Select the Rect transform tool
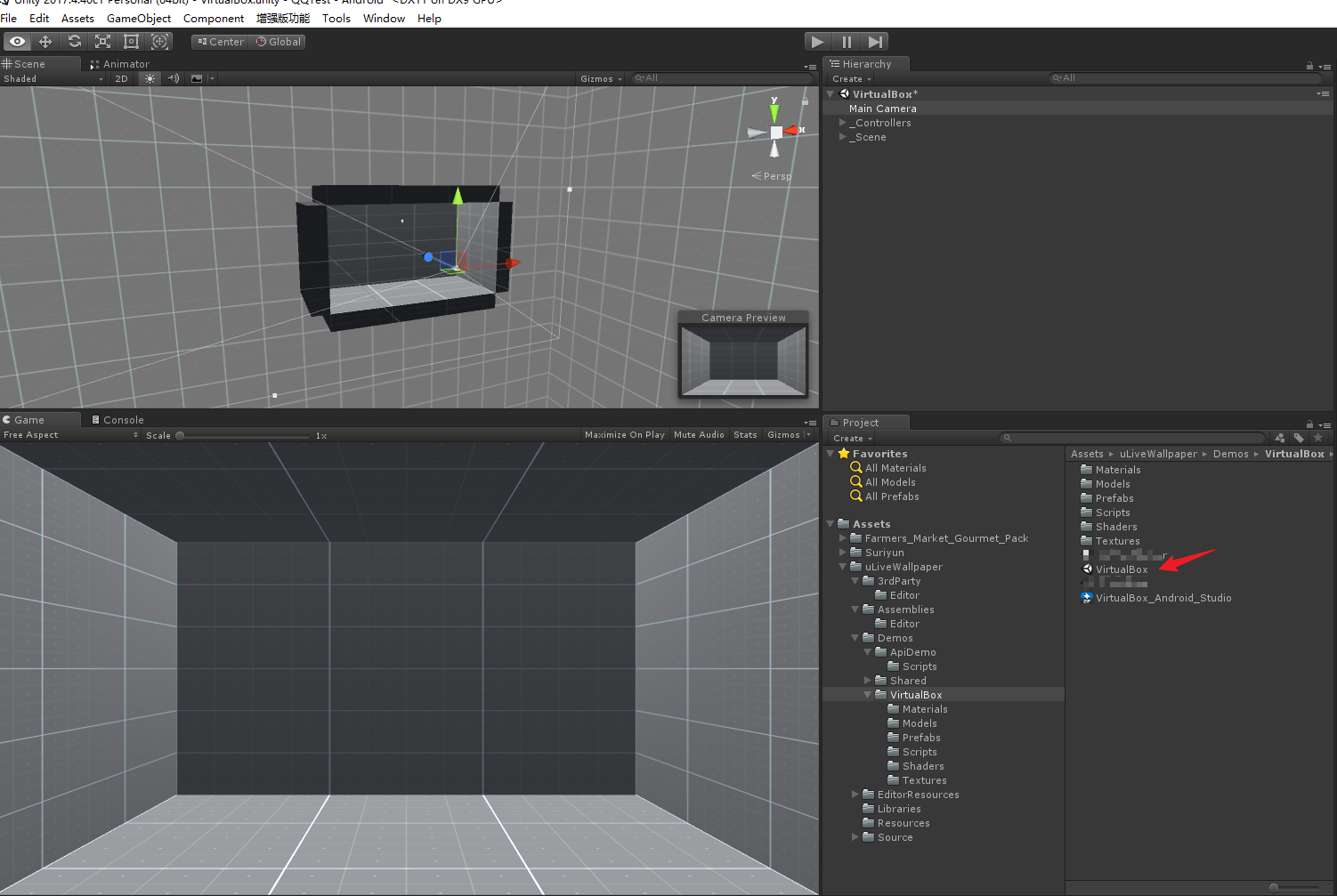Screen dimensions: 1337x896 pyautogui.click(x=131, y=42)
